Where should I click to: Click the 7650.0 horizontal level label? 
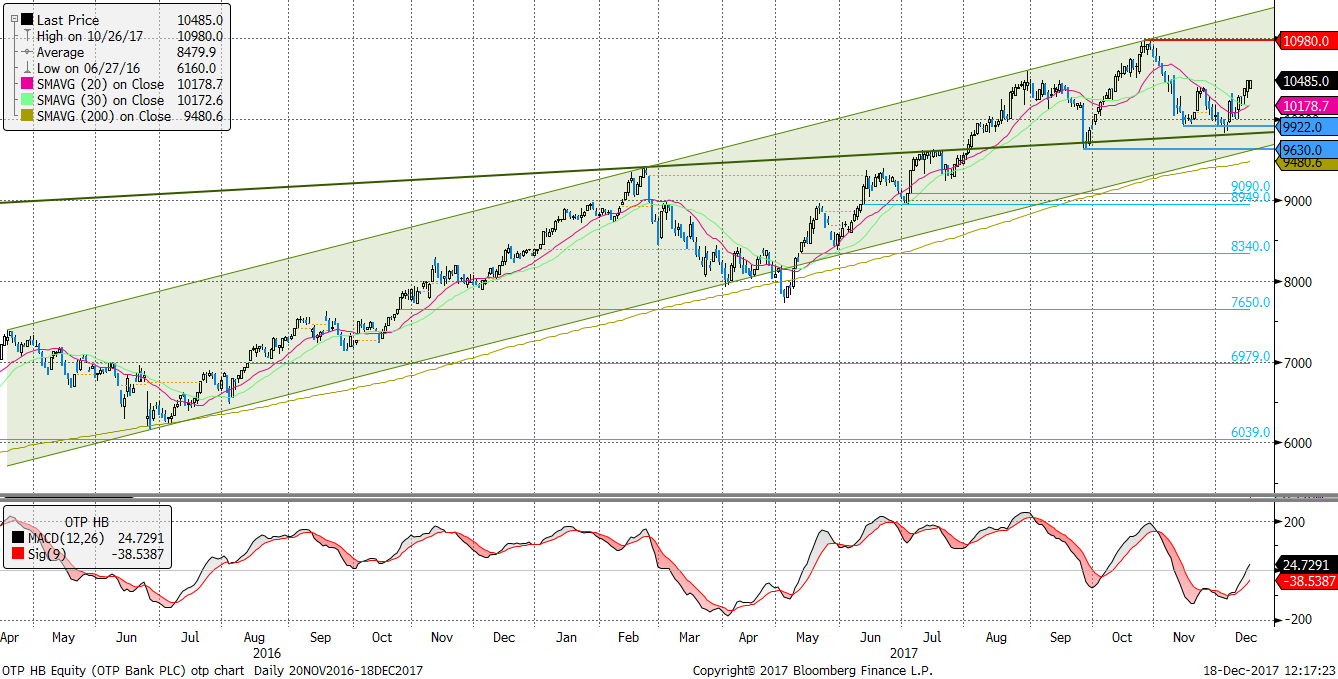(x=1250, y=302)
